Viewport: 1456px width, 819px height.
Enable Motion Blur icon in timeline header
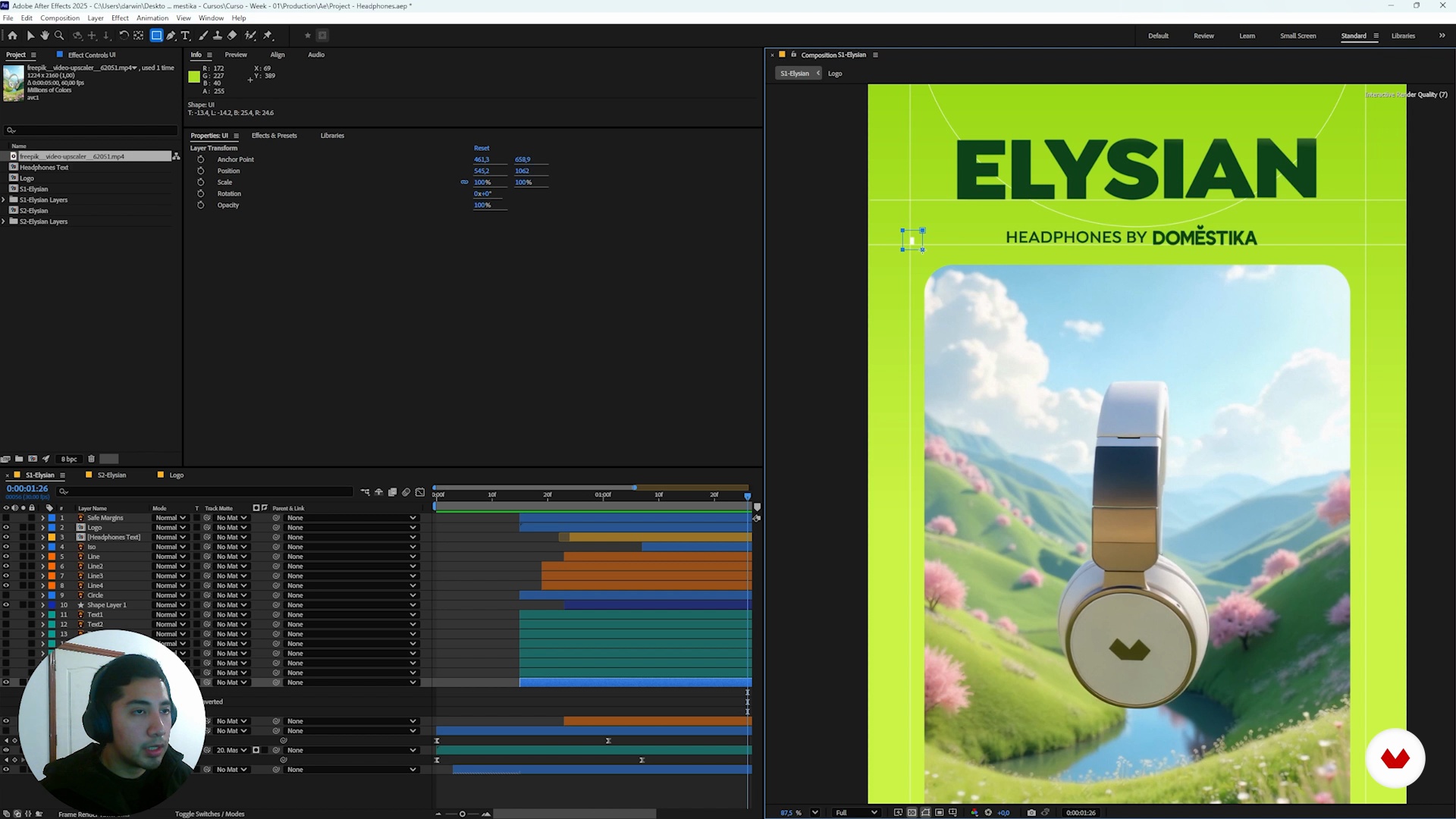(x=406, y=492)
